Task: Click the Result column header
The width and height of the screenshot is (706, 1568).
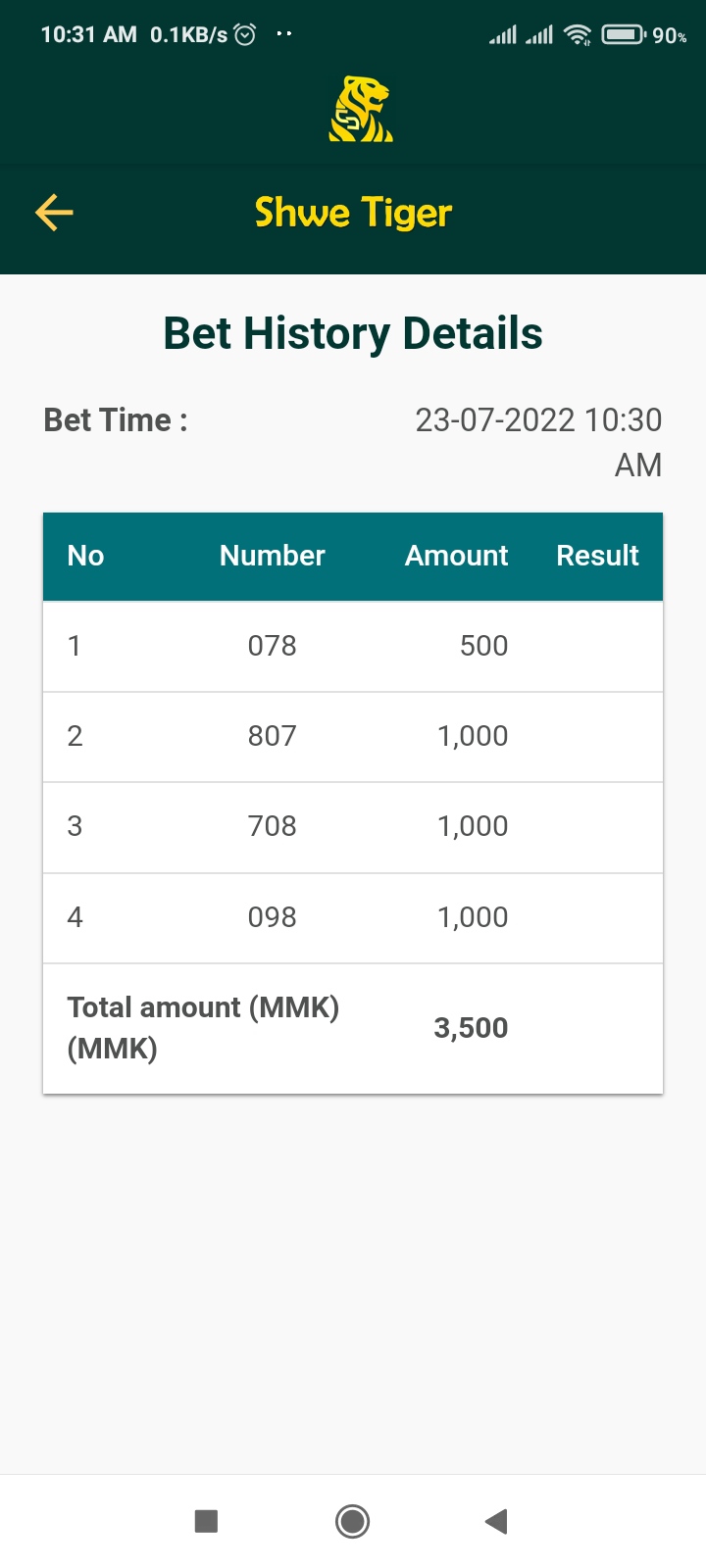Action: (597, 556)
